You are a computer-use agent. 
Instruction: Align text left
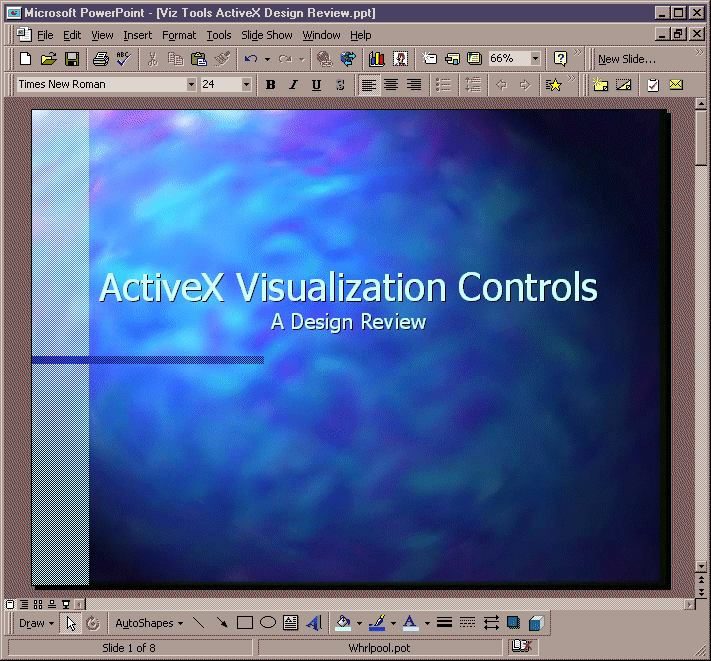[369, 84]
